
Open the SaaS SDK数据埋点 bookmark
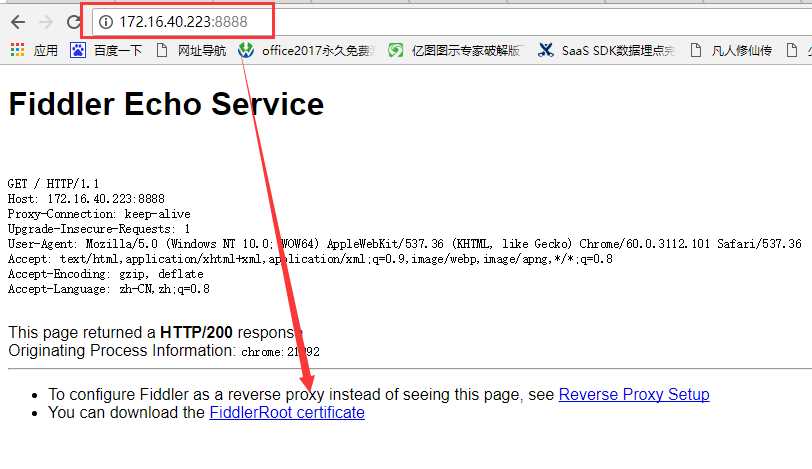tap(618, 50)
